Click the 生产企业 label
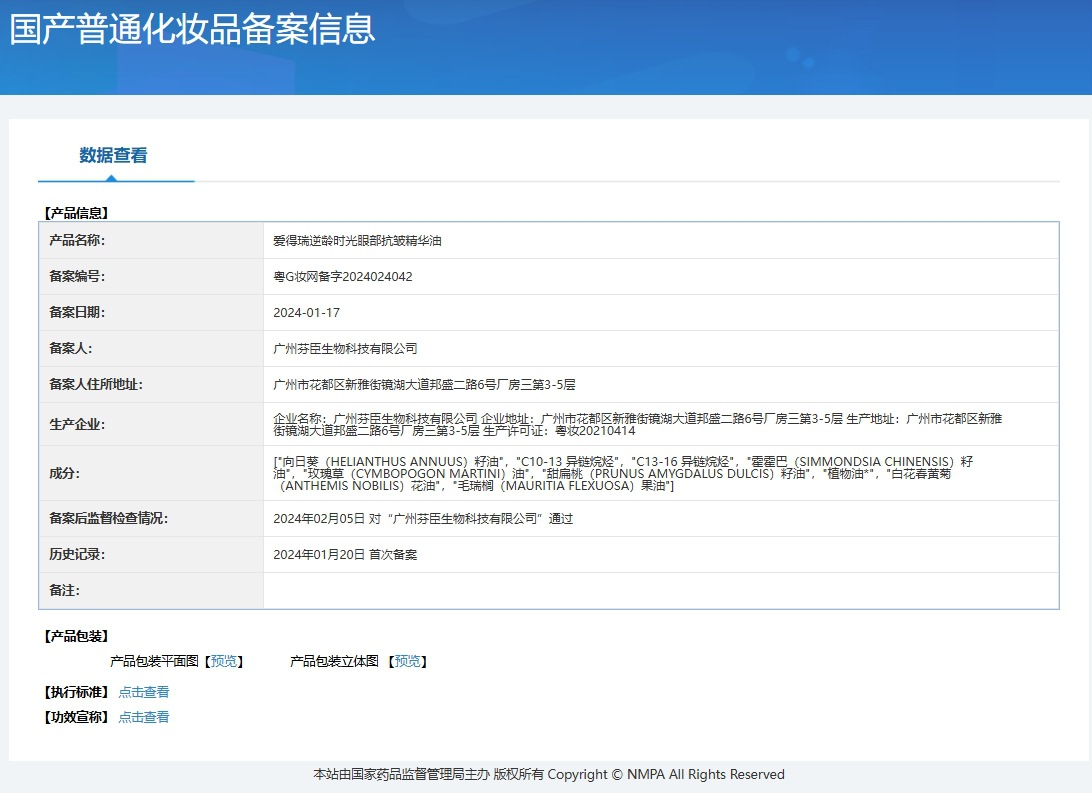The width and height of the screenshot is (1092, 793). (77, 424)
